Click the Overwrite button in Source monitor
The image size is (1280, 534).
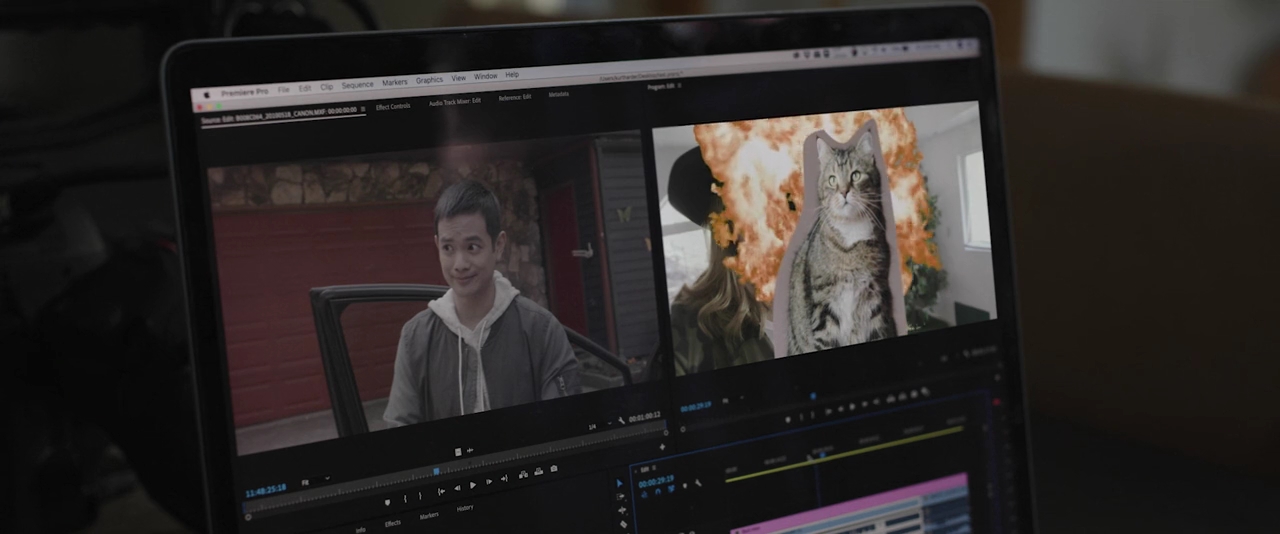[538, 471]
